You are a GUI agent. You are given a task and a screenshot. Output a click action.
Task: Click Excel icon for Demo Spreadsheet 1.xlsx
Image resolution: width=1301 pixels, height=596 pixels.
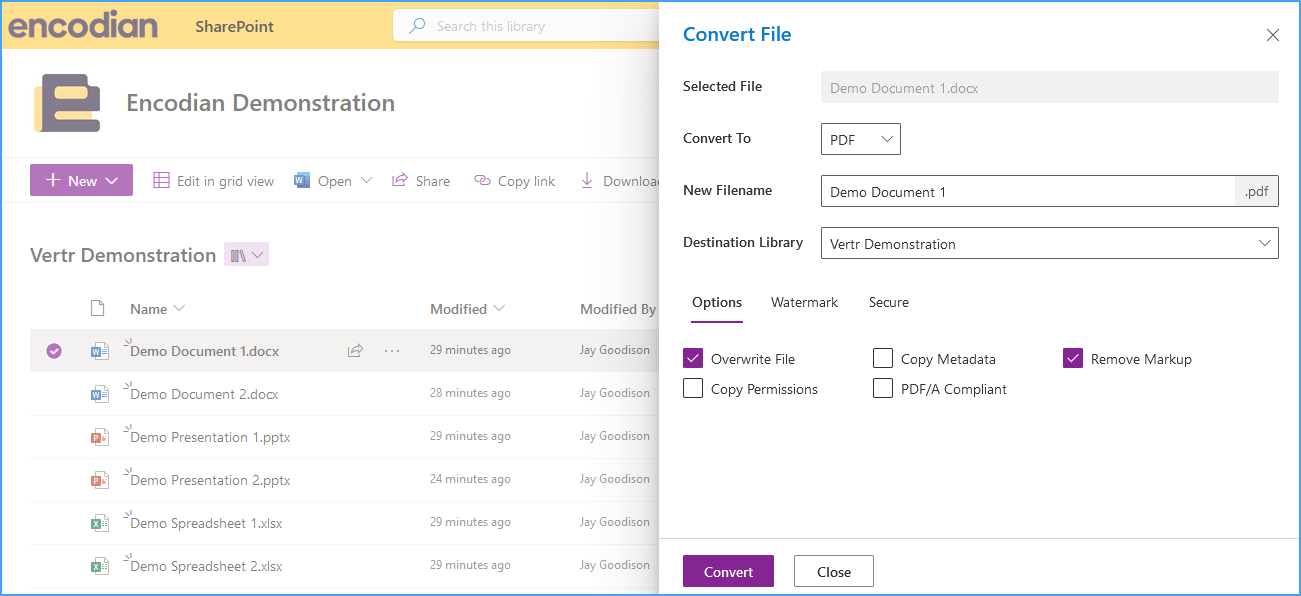99,523
